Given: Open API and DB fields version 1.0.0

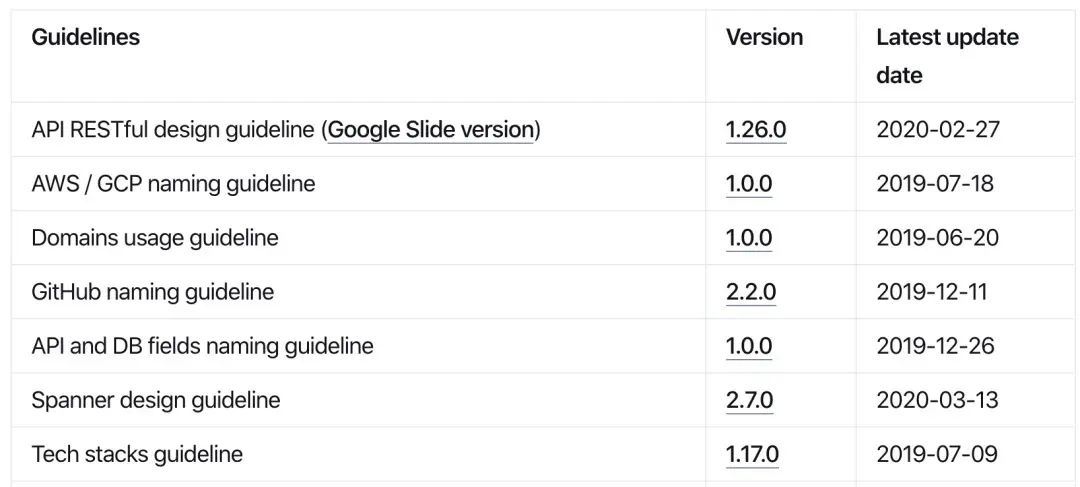Looking at the screenshot, I should coord(749,346).
